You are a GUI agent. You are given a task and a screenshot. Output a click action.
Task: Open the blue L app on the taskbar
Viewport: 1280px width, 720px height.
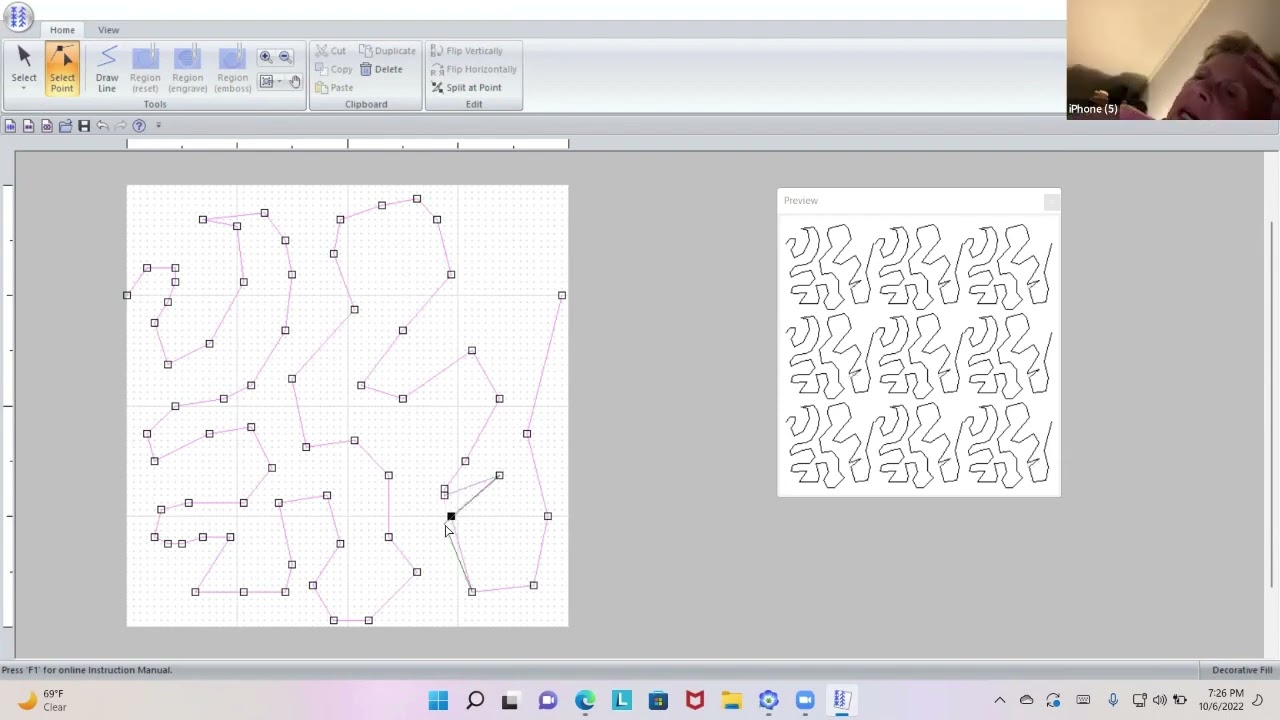pyautogui.click(x=621, y=700)
